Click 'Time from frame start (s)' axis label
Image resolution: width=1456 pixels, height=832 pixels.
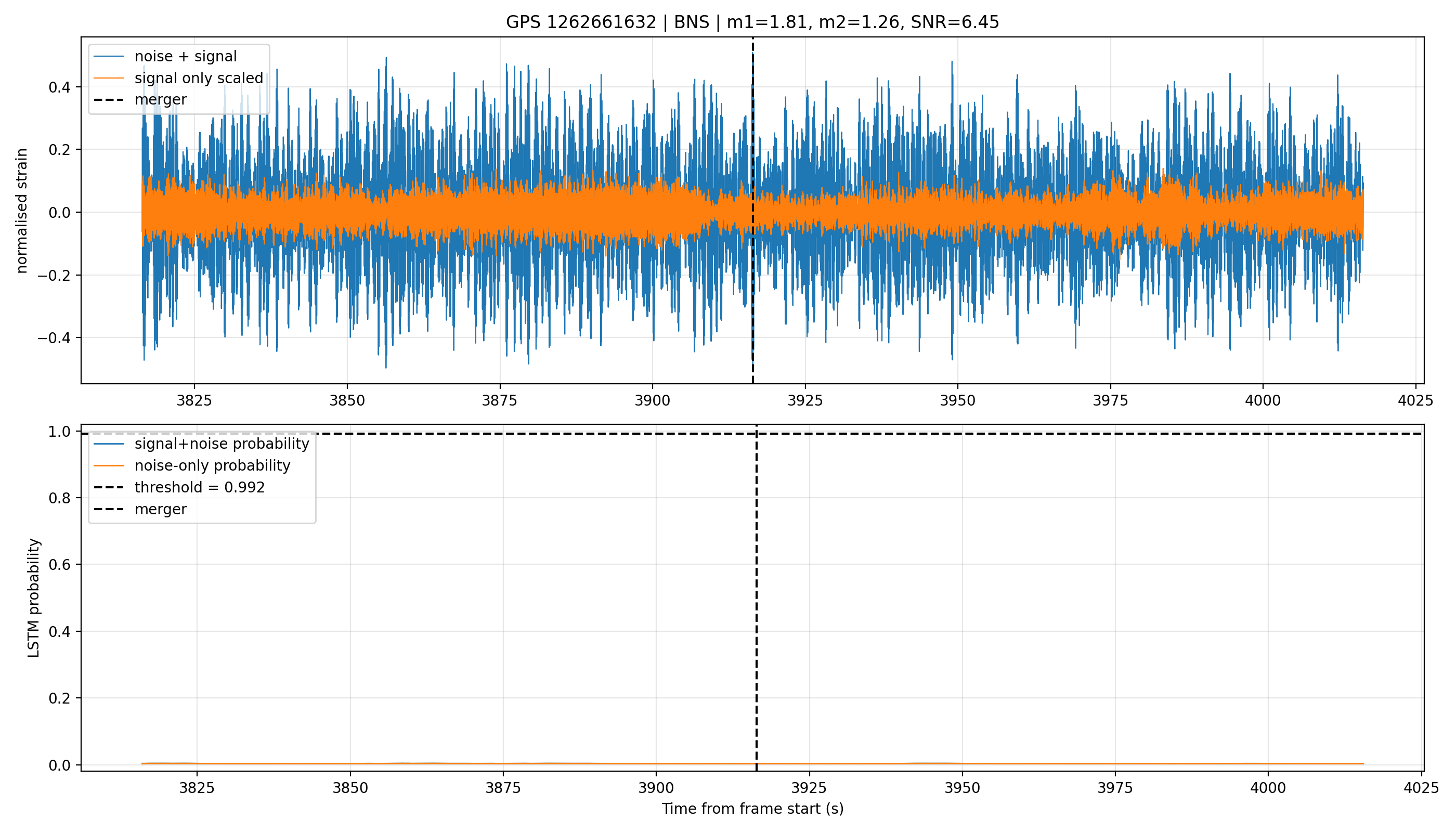coord(752,809)
